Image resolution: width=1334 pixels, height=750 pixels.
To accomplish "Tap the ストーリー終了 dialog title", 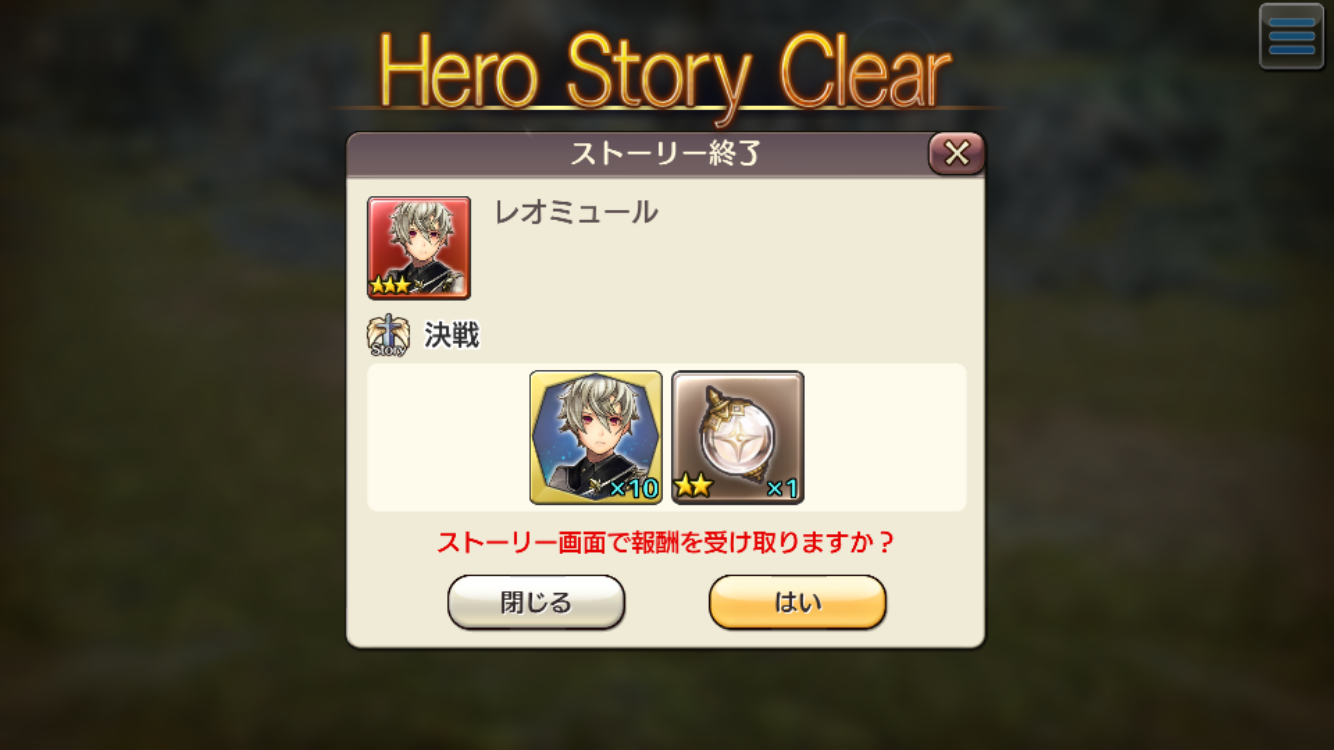I will click(666, 153).
